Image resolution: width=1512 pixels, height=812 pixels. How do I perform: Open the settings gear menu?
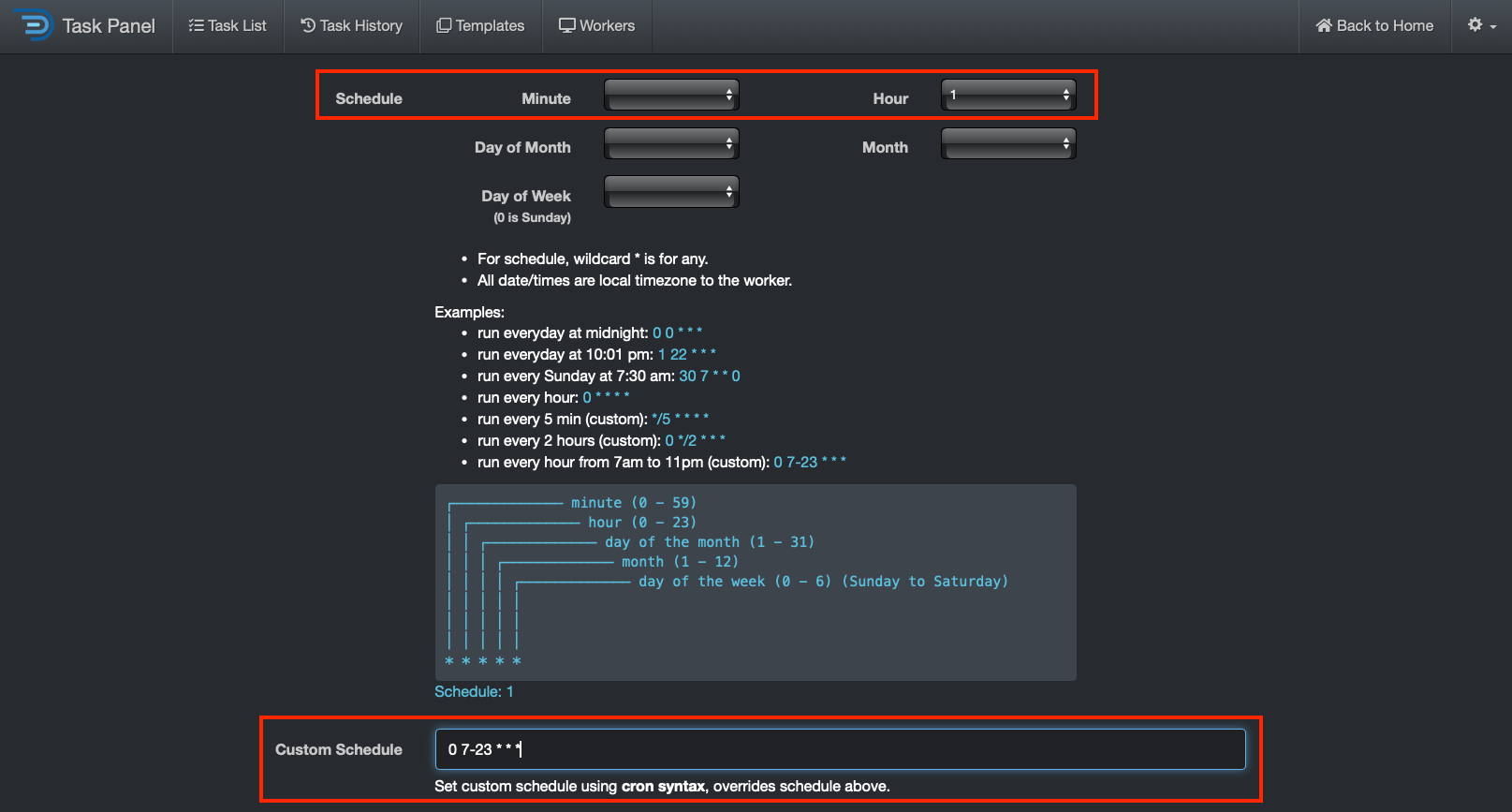[1481, 25]
